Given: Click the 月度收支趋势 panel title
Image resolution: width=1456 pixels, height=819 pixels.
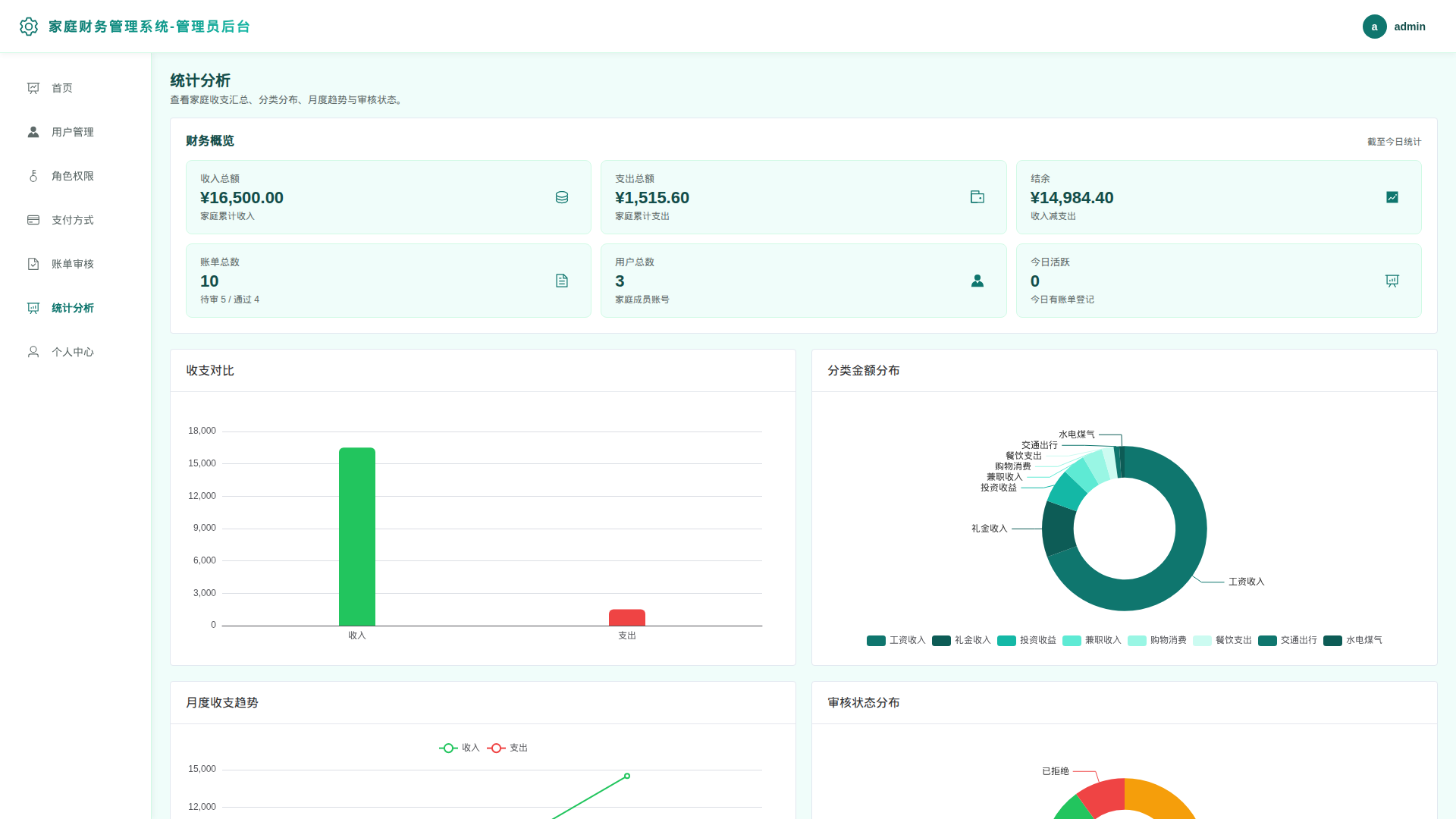Looking at the screenshot, I should point(222,703).
